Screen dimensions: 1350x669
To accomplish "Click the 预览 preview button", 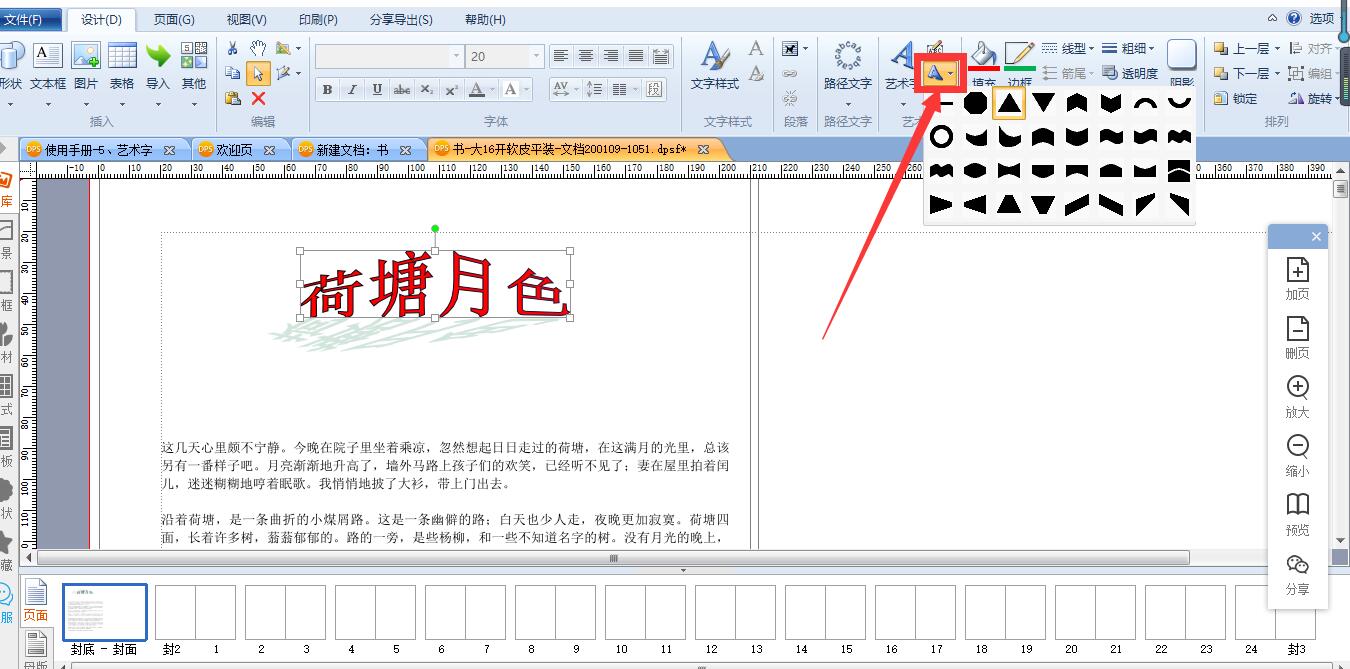I will pos(1297,514).
